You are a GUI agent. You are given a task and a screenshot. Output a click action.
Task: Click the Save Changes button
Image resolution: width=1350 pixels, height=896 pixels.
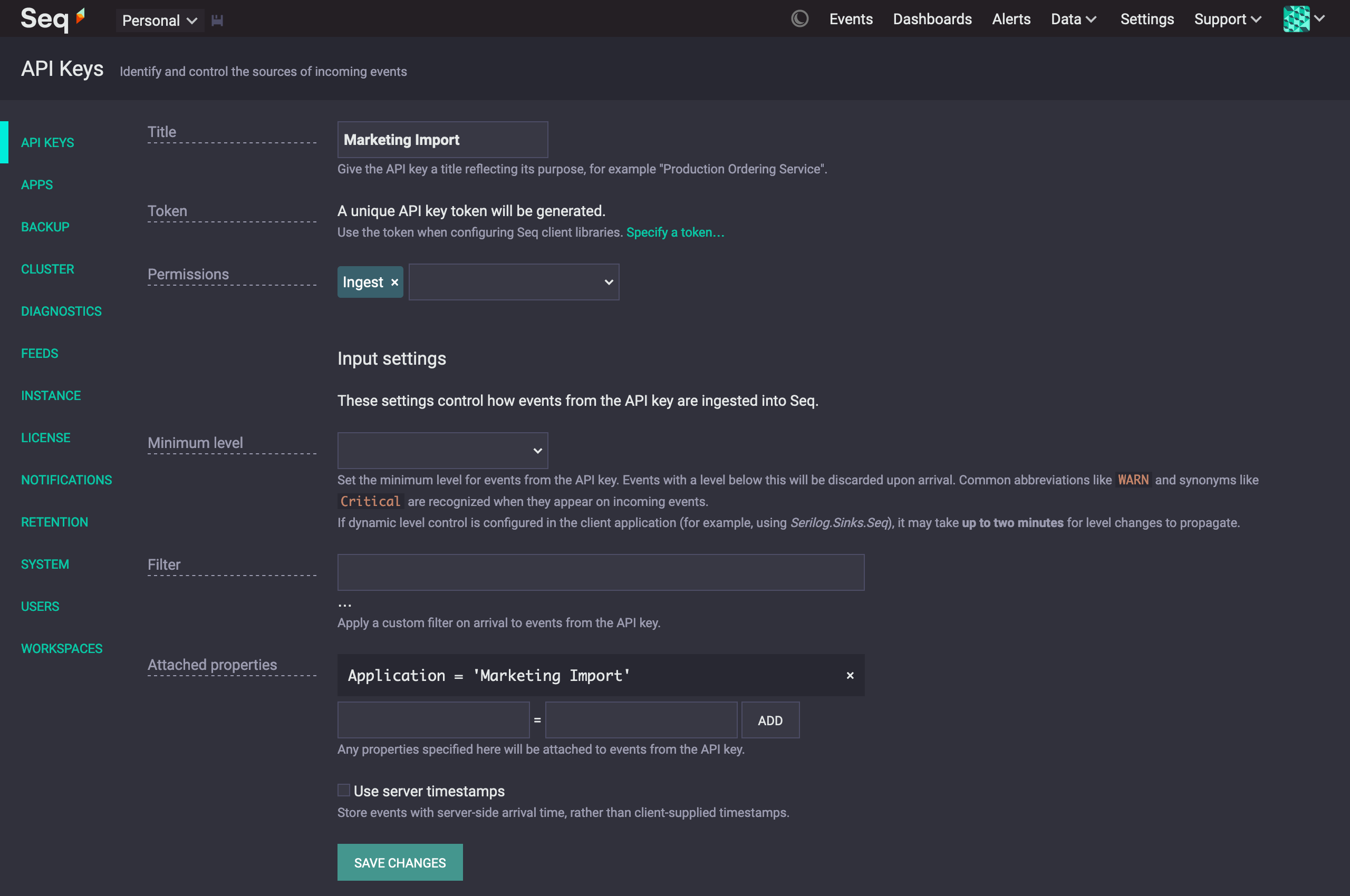coord(400,862)
